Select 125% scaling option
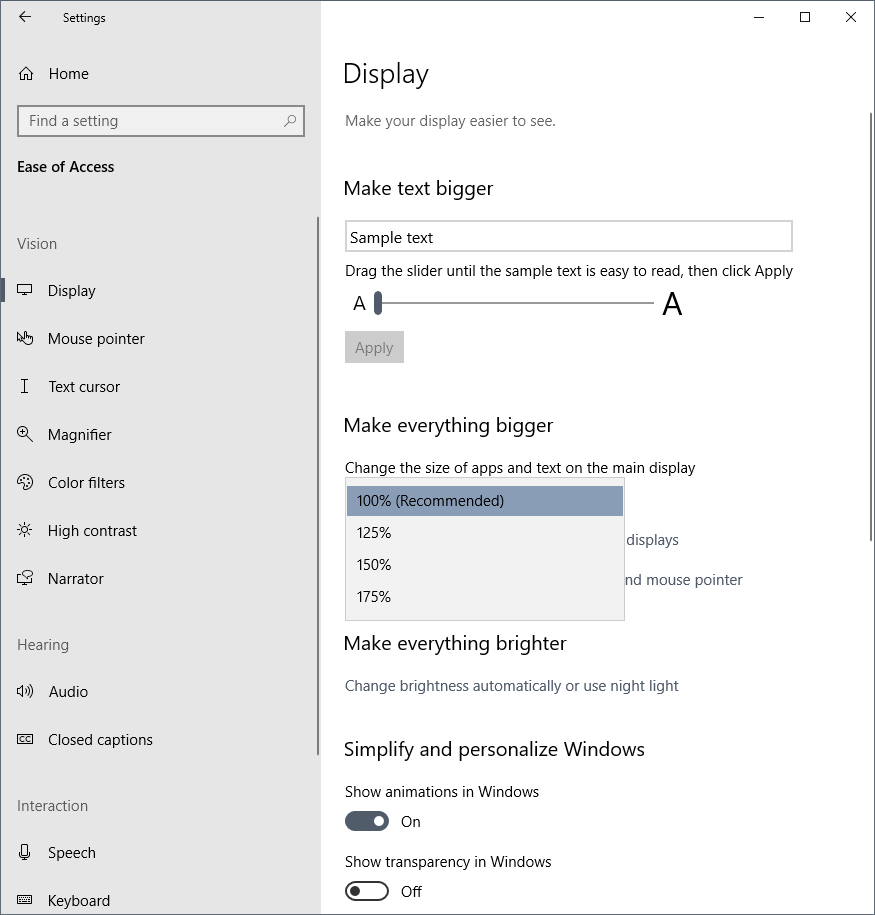This screenshot has height=915, width=875. point(484,533)
